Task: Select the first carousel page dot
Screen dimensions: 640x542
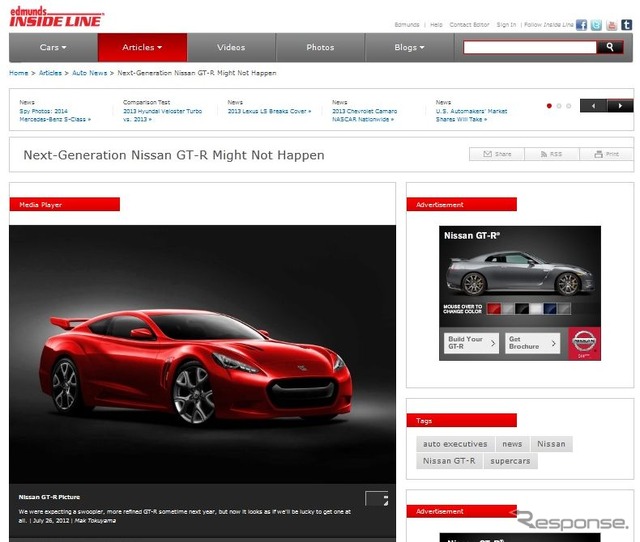Action: (x=549, y=106)
